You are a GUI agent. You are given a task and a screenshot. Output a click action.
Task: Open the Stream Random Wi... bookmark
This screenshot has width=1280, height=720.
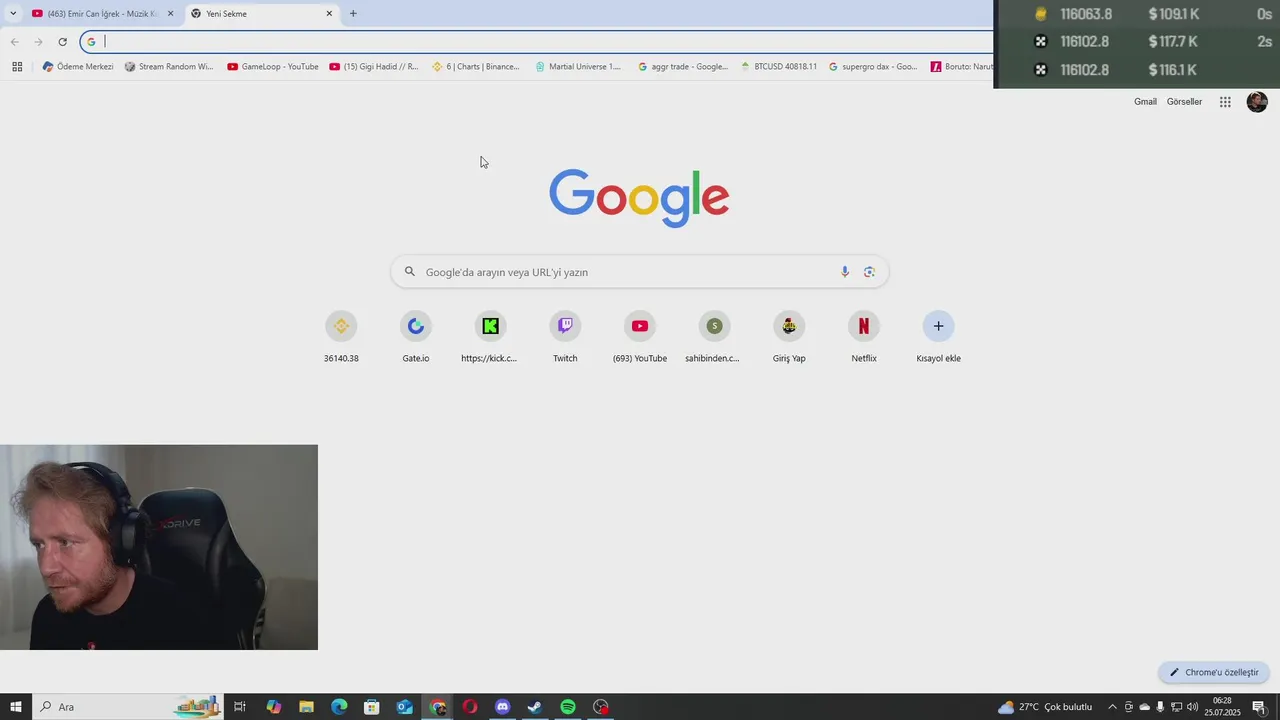click(169, 67)
